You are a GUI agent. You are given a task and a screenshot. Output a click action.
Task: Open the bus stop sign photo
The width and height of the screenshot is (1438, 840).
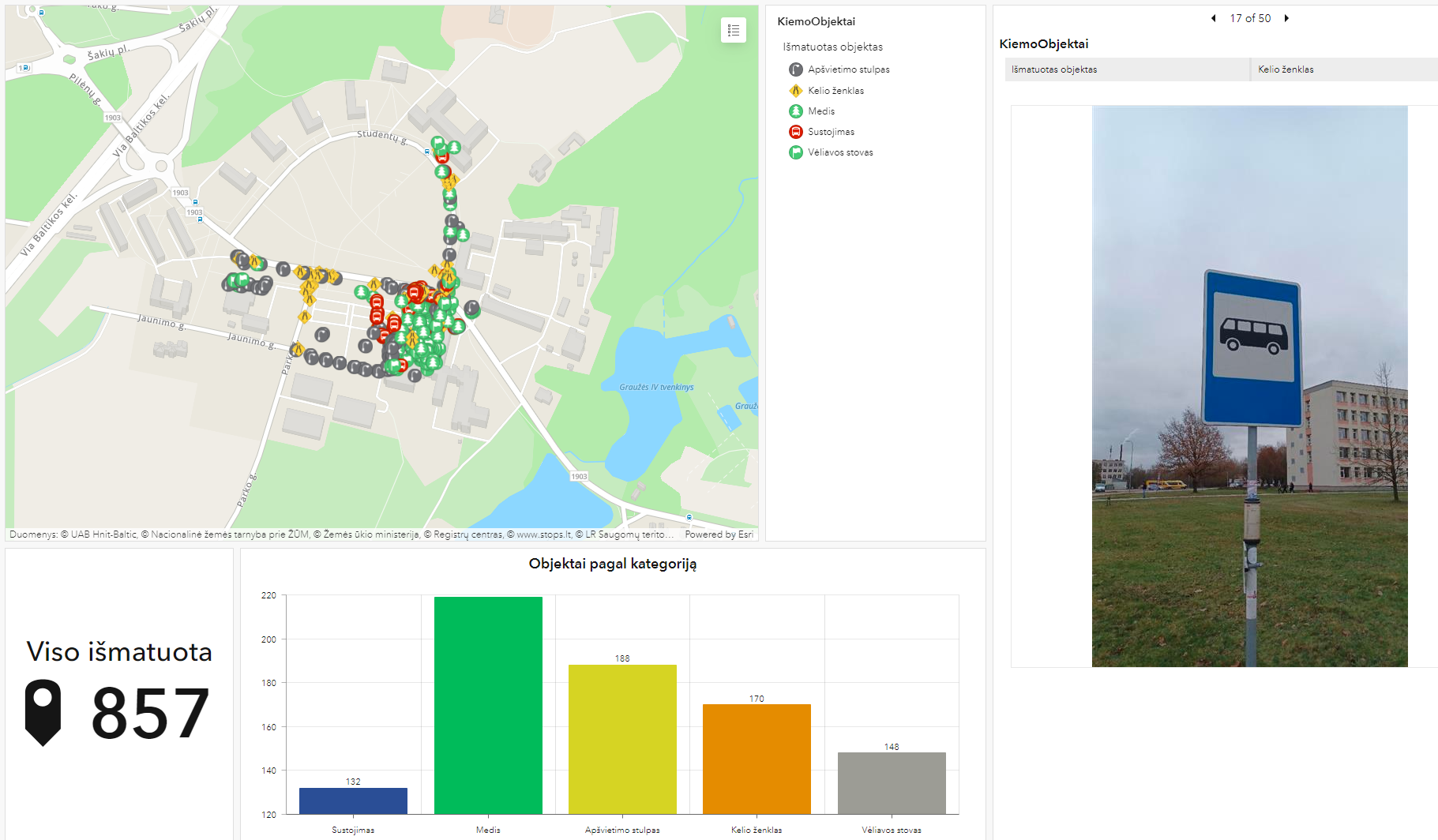1249,386
